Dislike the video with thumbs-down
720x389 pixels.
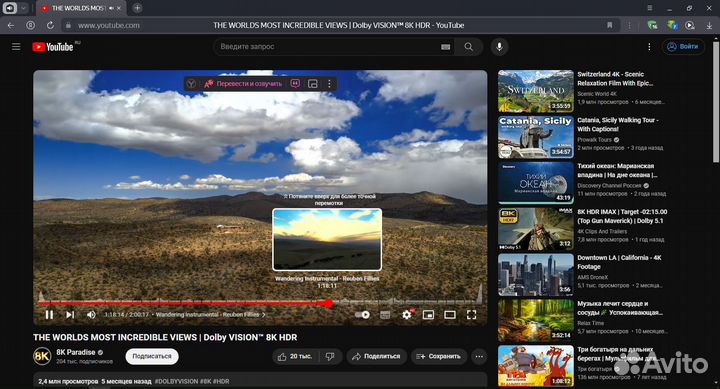click(330, 356)
